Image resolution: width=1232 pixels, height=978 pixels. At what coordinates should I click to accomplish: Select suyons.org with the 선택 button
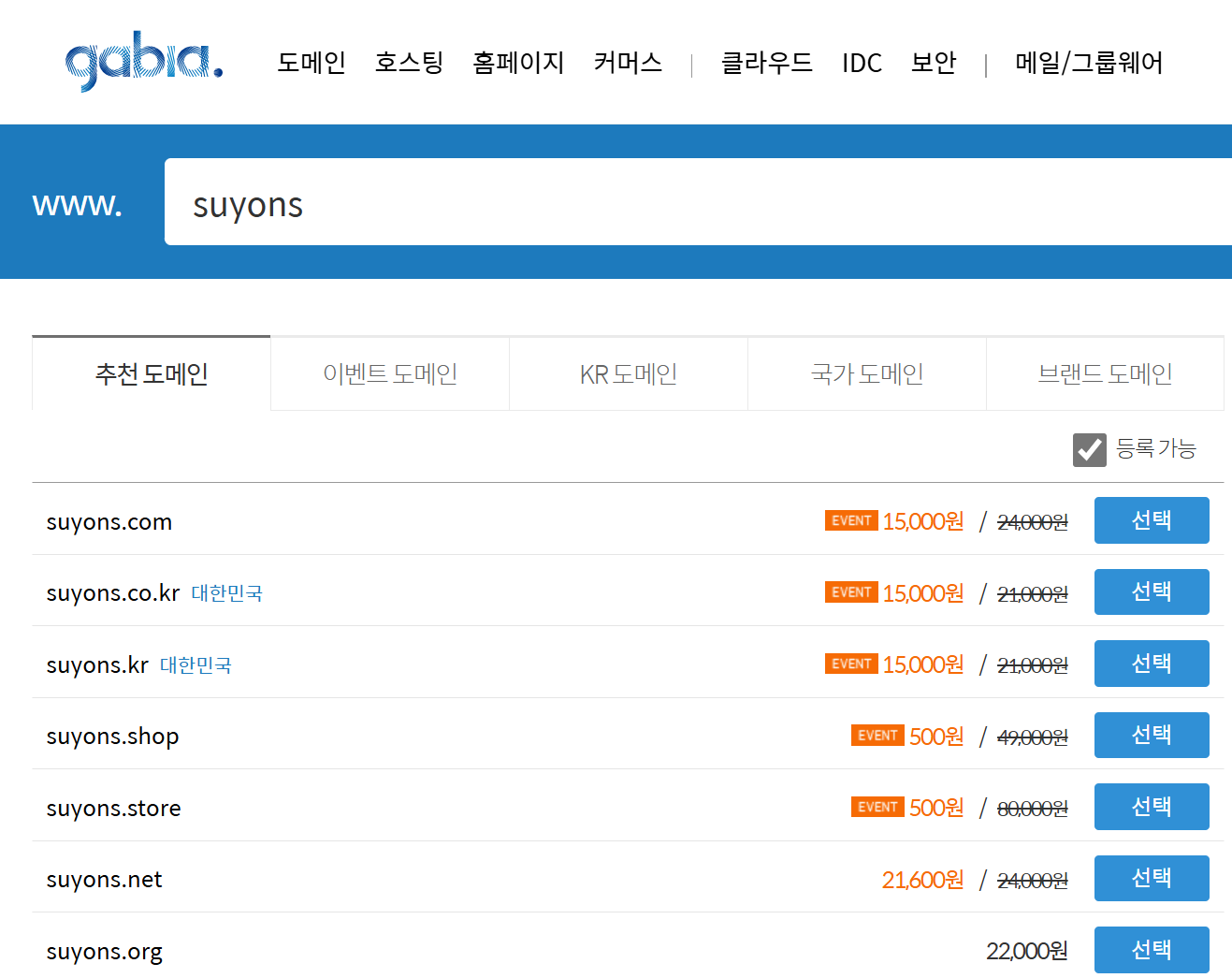point(1152,950)
